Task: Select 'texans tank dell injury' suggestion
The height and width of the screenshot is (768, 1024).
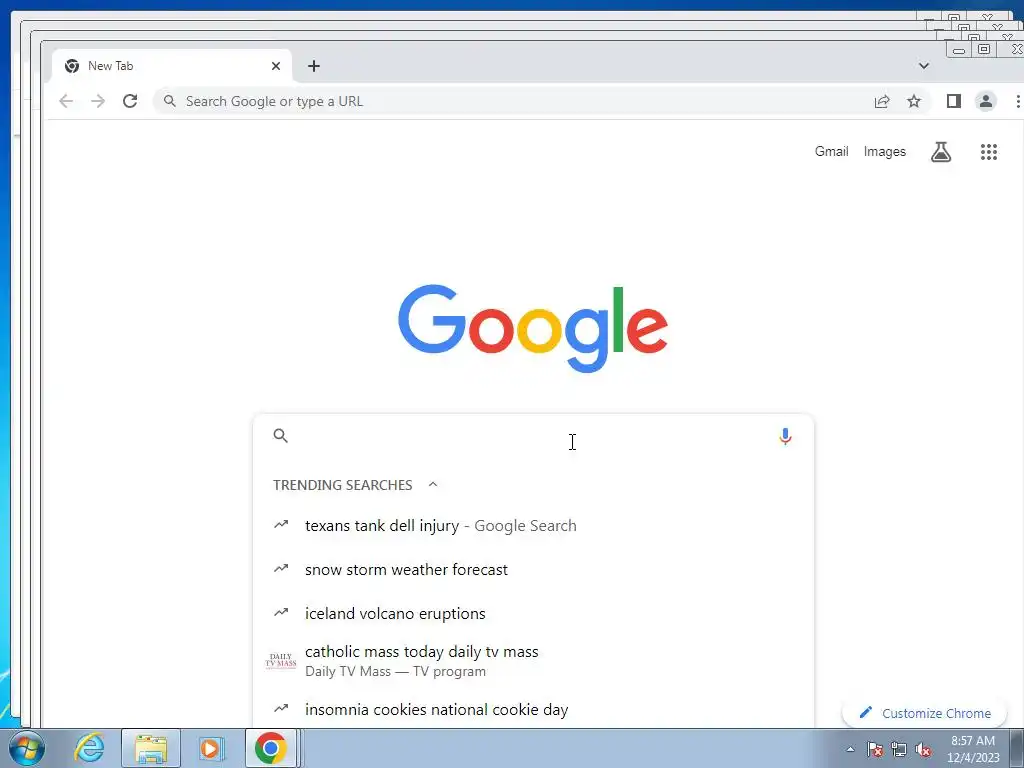Action: 534,526
